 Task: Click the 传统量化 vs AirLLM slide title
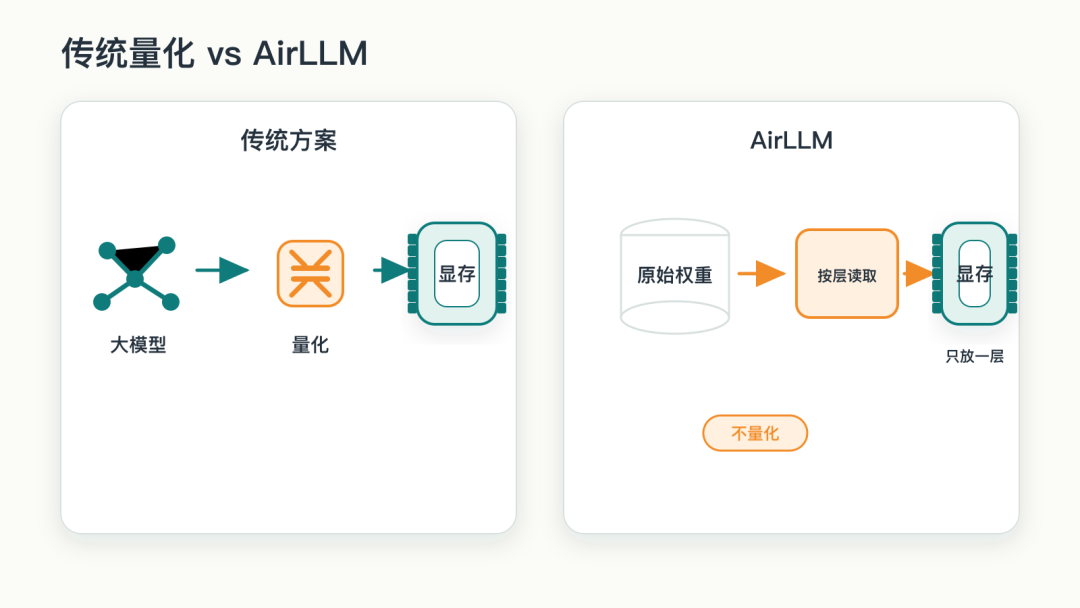tap(214, 53)
